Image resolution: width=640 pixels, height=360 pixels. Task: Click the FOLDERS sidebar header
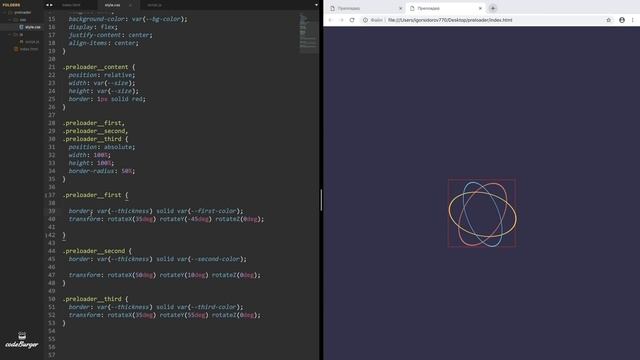point(11,5)
